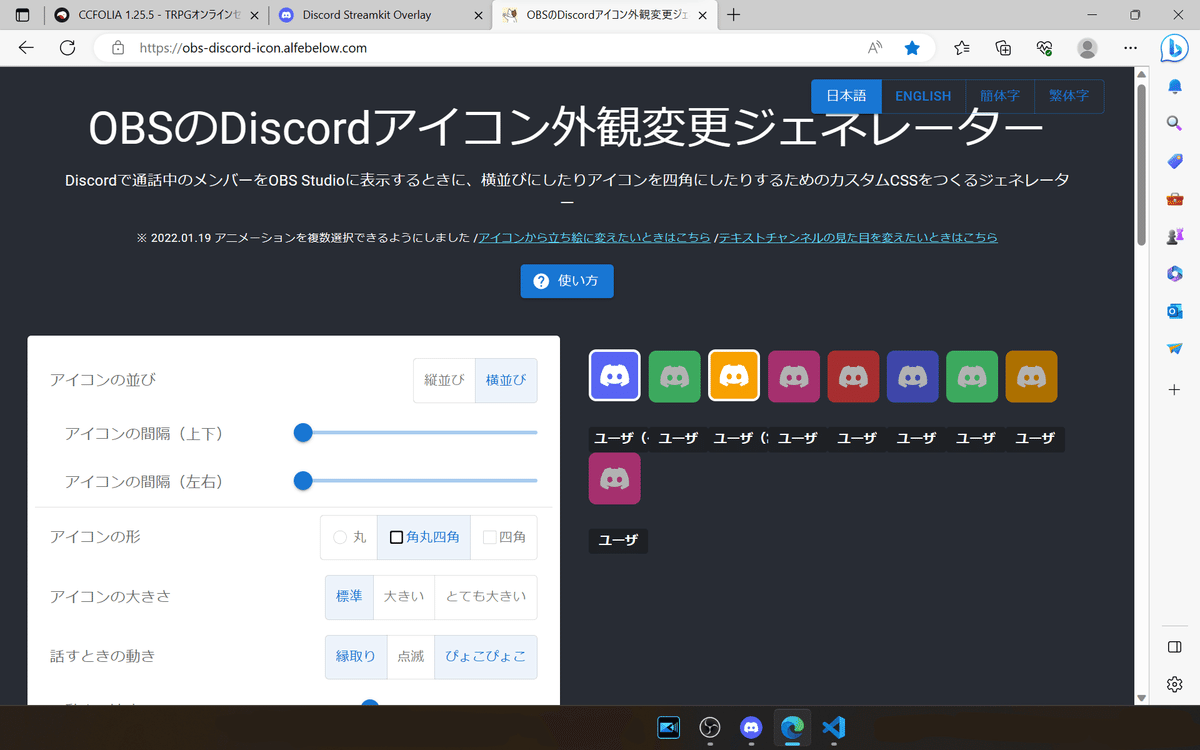The width and height of the screenshot is (1200, 750).
Task: Open Visual Studio Code in taskbar
Action: (x=833, y=727)
